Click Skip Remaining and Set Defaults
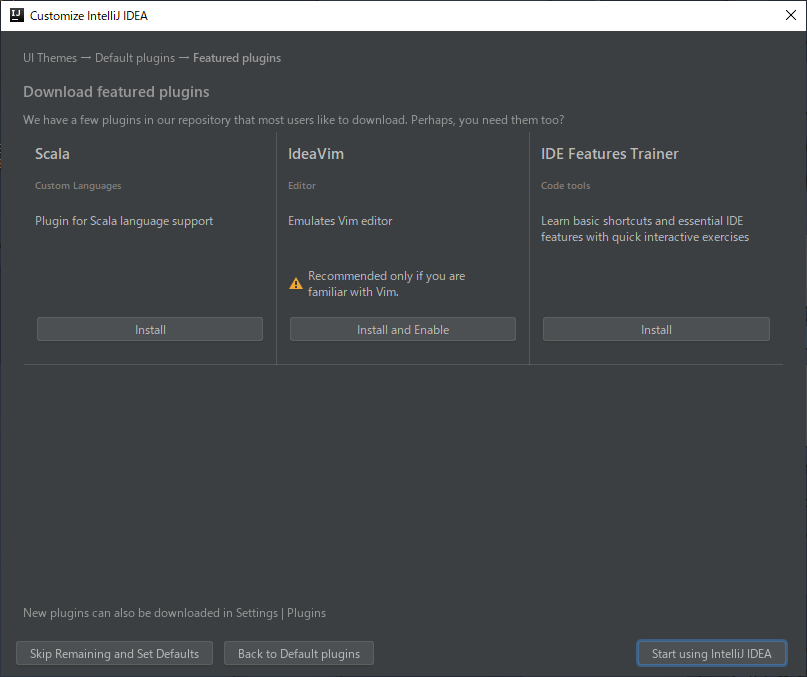The width and height of the screenshot is (807, 677). pyautogui.click(x=114, y=653)
